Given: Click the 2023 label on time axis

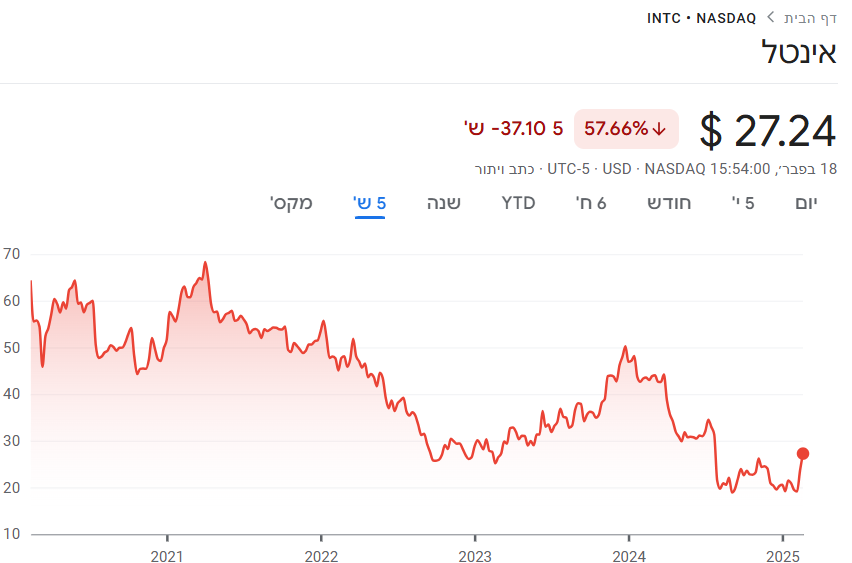Looking at the screenshot, I should click(475, 555).
